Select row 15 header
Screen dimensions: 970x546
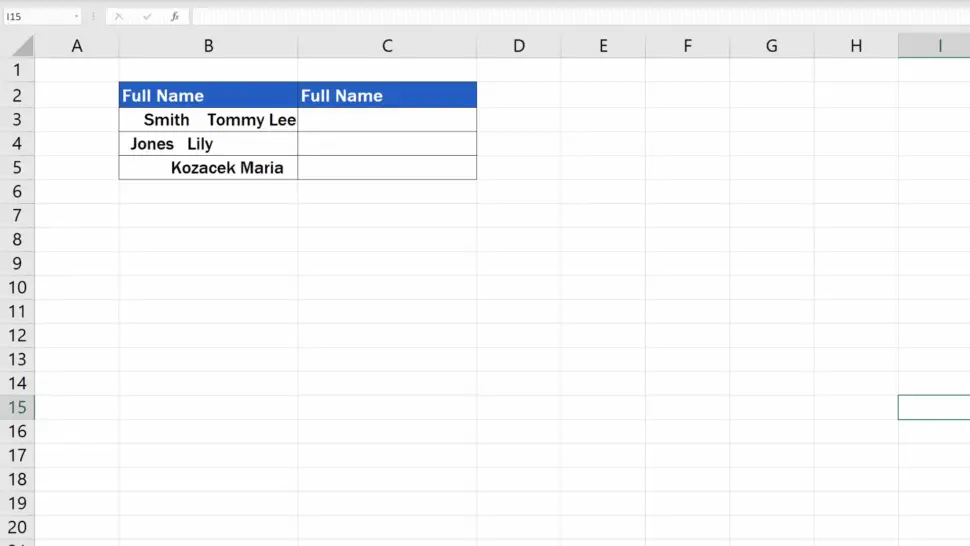tap(17, 407)
